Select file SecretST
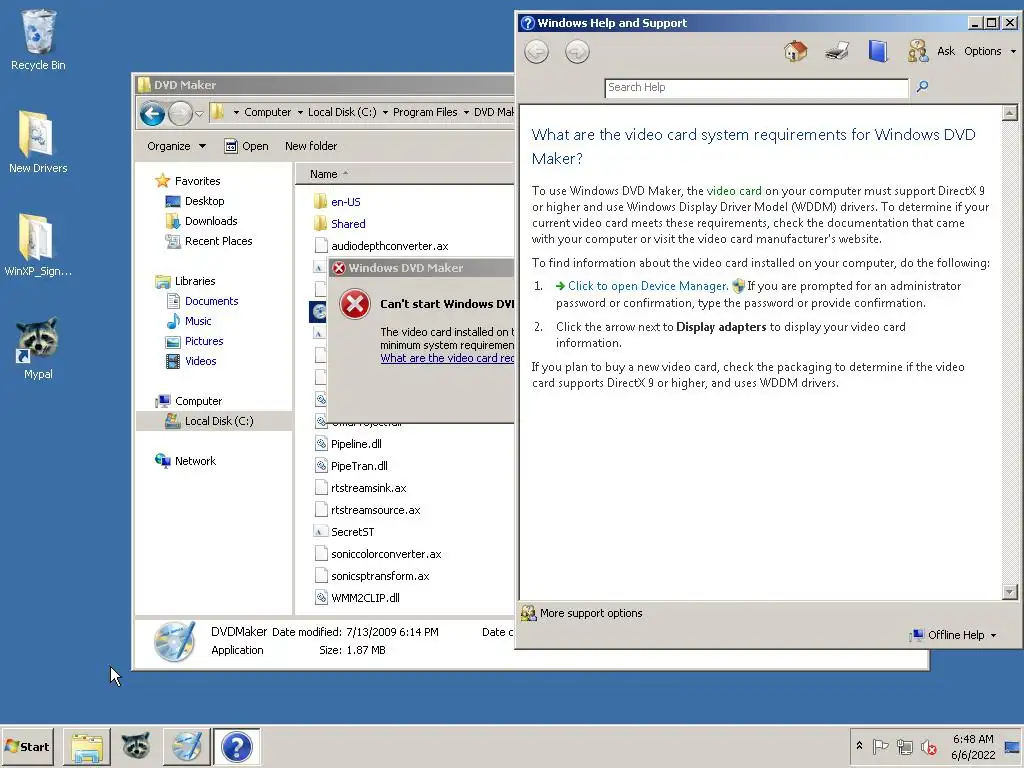This screenshot has height=768, width=1024. [x=352, y=532]
